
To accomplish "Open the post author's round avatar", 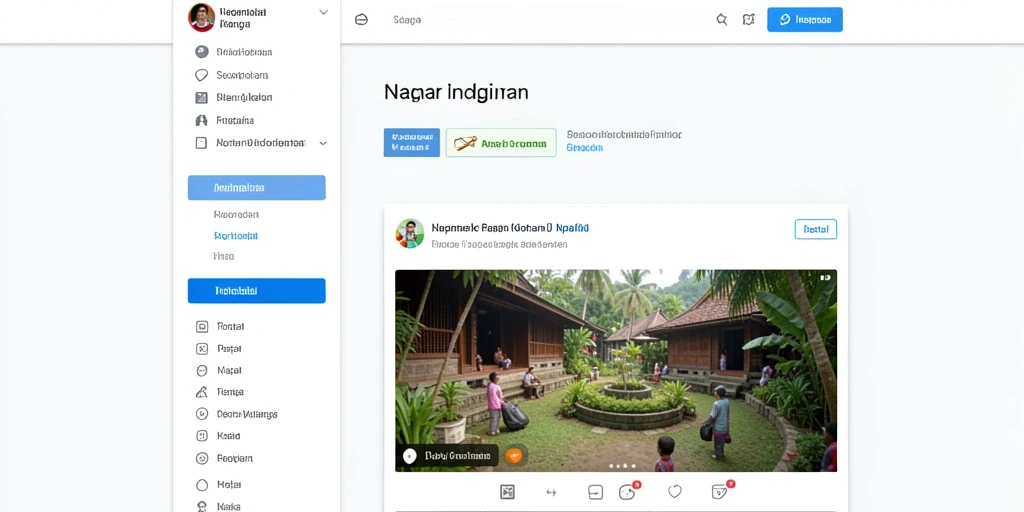I will 410,233.
